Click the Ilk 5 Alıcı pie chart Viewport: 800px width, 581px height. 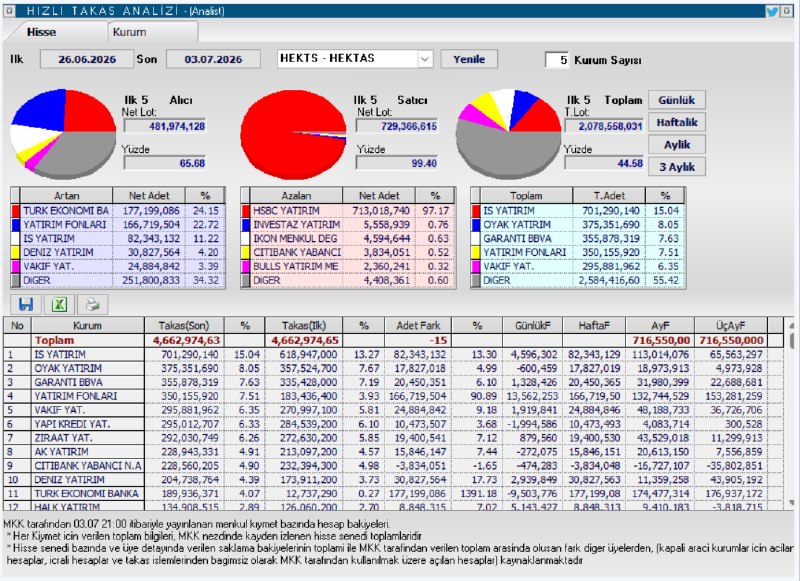(63, 134)
